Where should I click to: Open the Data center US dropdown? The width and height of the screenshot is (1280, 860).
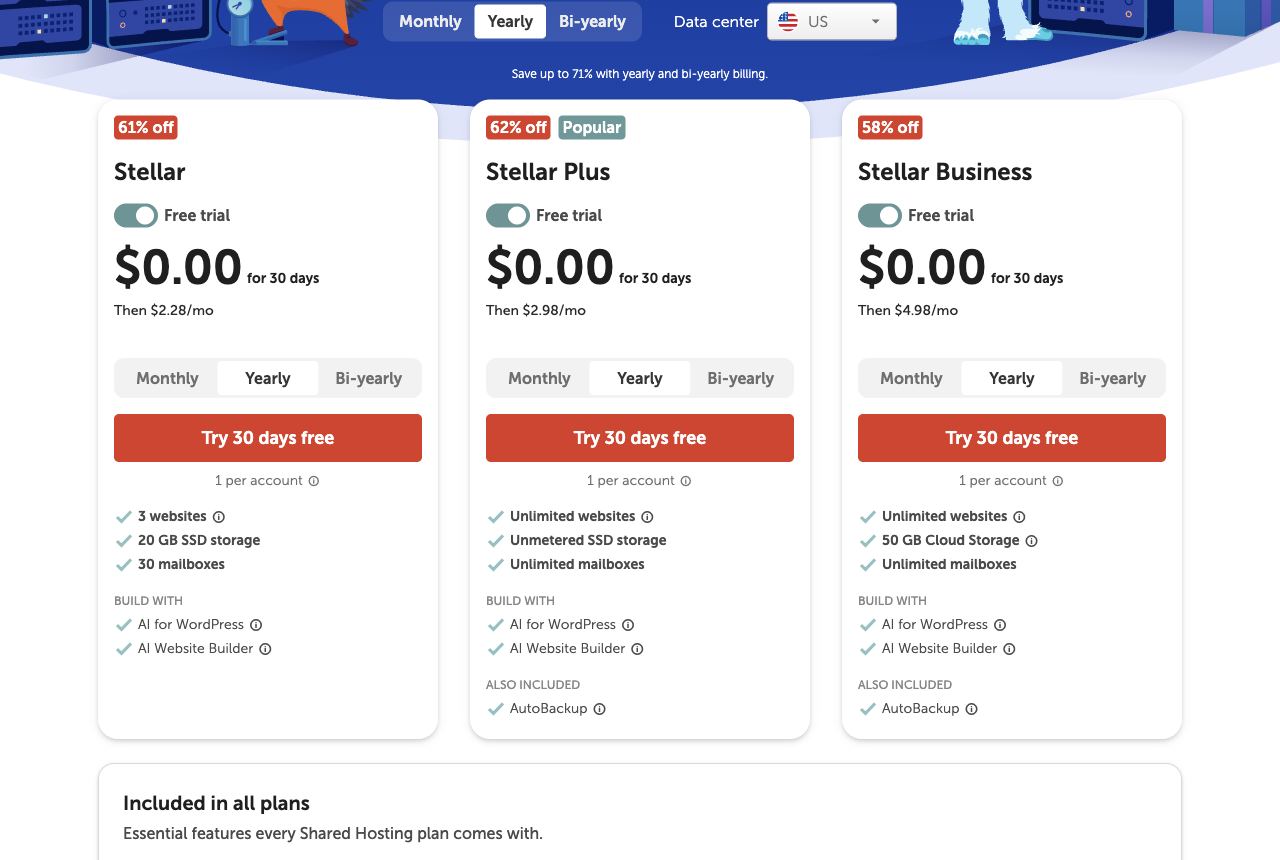[x=832, y=22]
